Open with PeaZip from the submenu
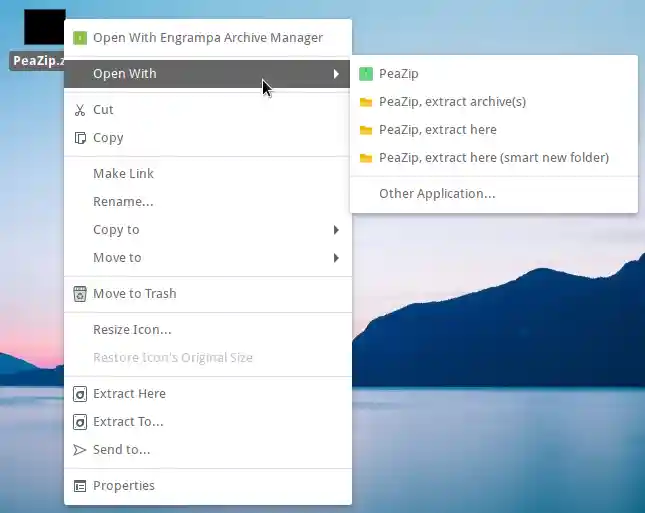This screenshot has width=645, height=513. pos(494,74)
